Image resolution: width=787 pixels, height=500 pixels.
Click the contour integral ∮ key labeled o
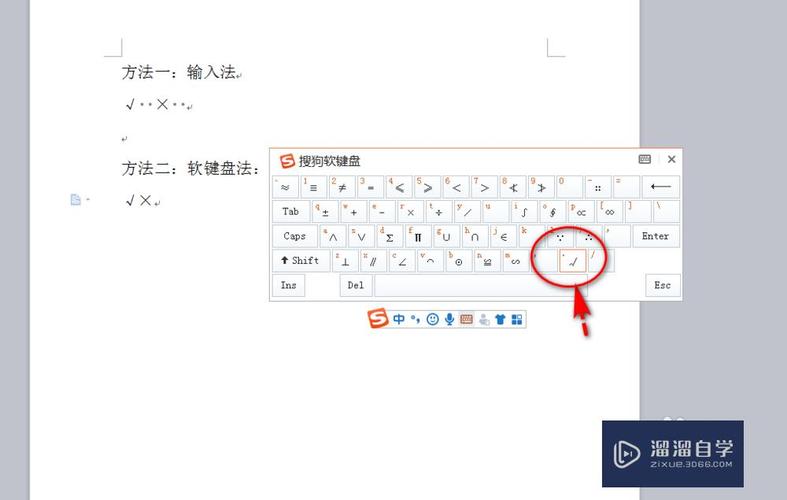[553, 211]
